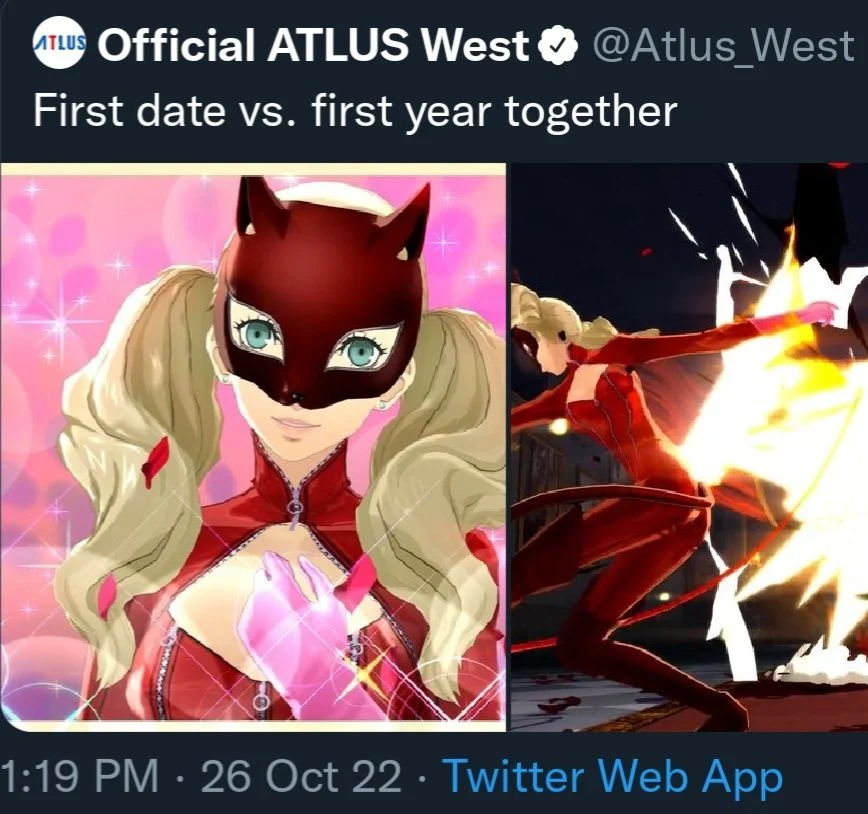Image resolution: width=868 pixels, height=814 pixels.
Task: Click the 26 Oct 22 date
Action: click(301, 775)
